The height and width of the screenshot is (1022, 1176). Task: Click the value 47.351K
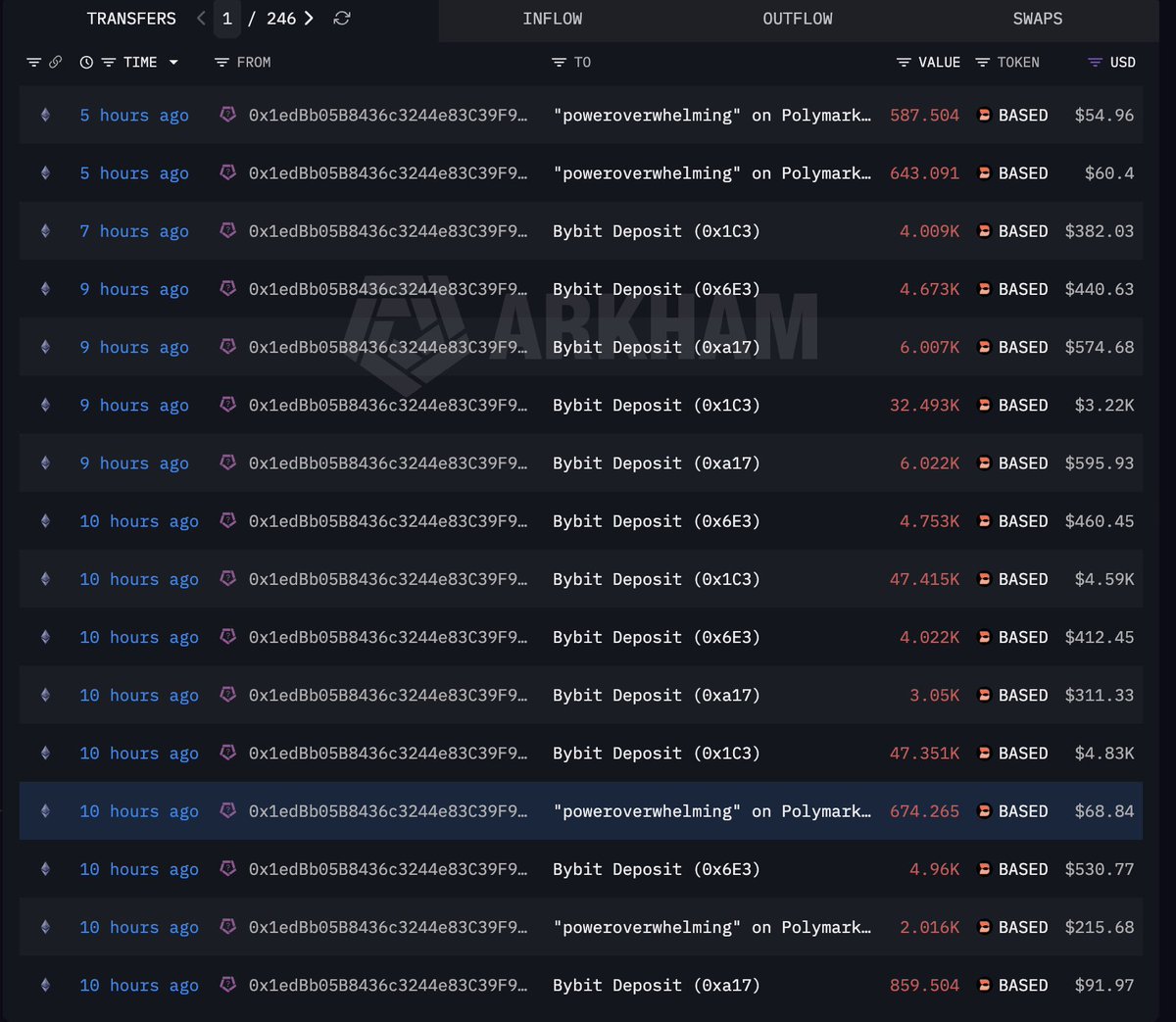click(x=924, y=753)
